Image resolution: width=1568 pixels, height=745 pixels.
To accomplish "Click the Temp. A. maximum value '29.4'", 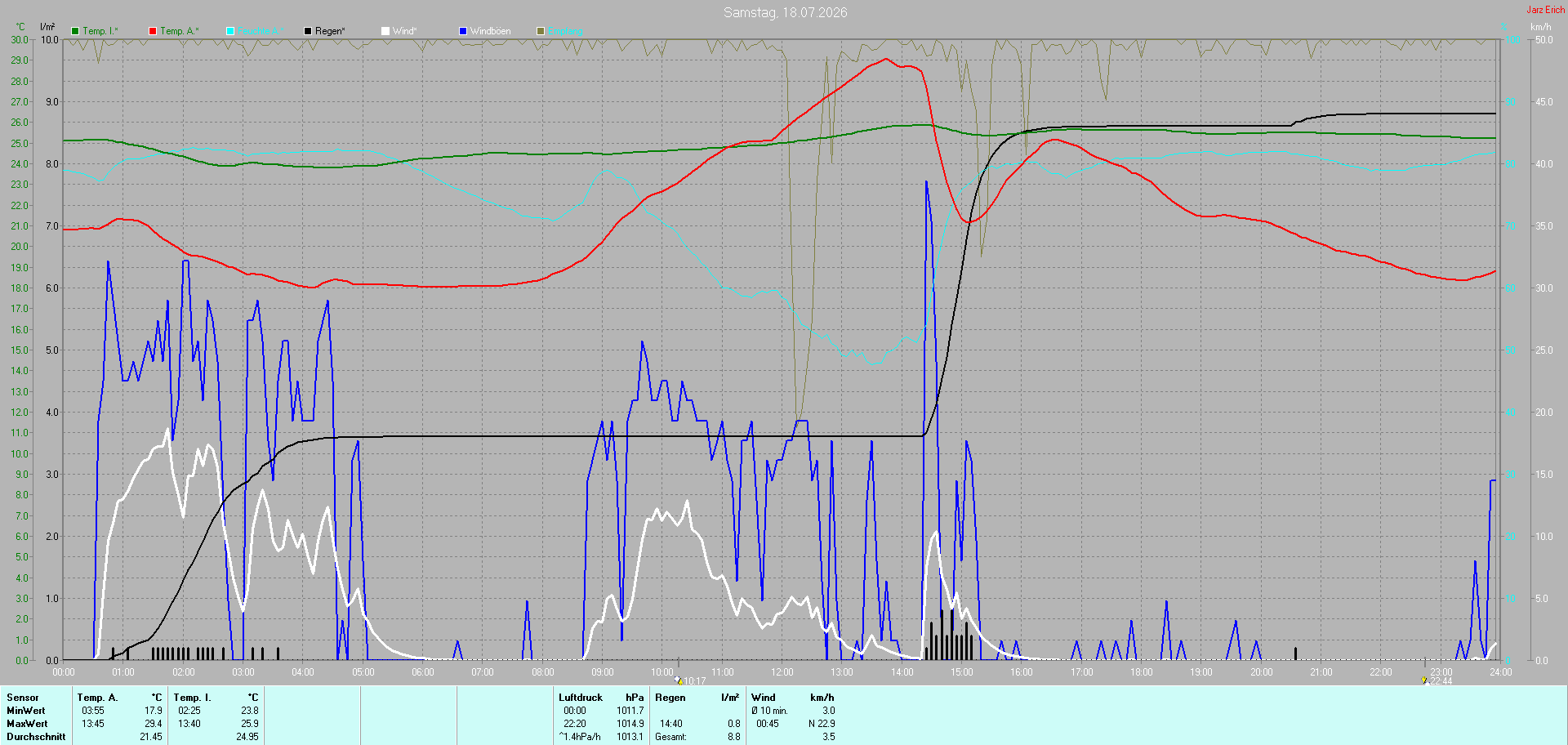I will (154, 724).
